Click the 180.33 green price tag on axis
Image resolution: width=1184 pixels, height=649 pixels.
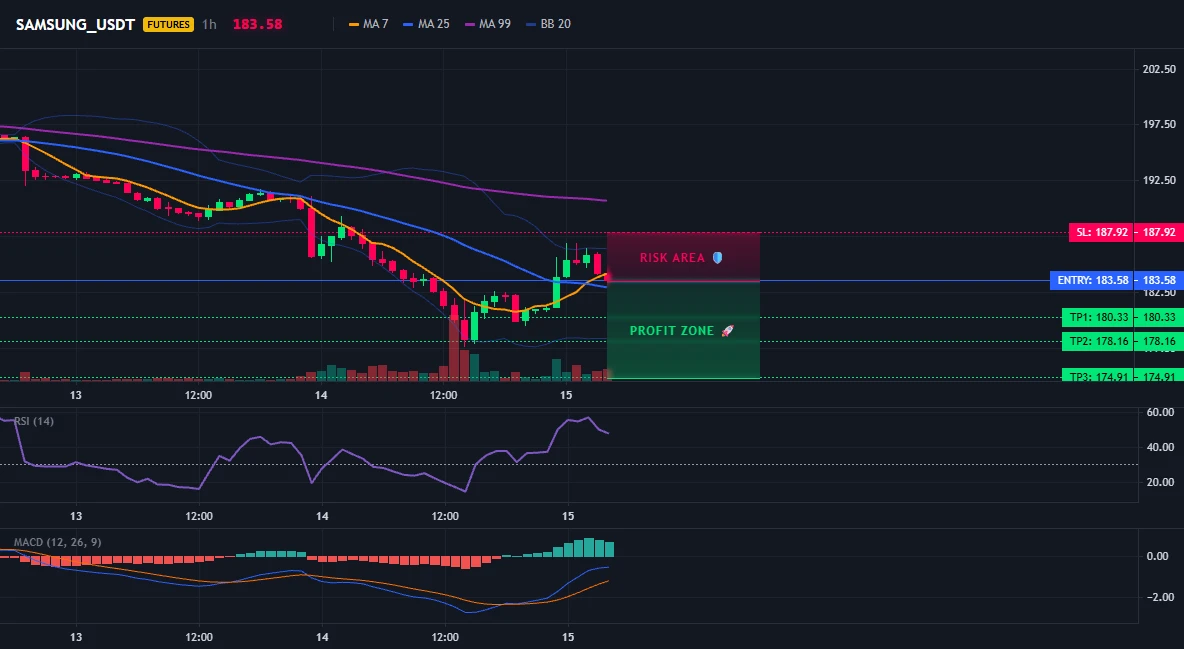[1159, 317]
